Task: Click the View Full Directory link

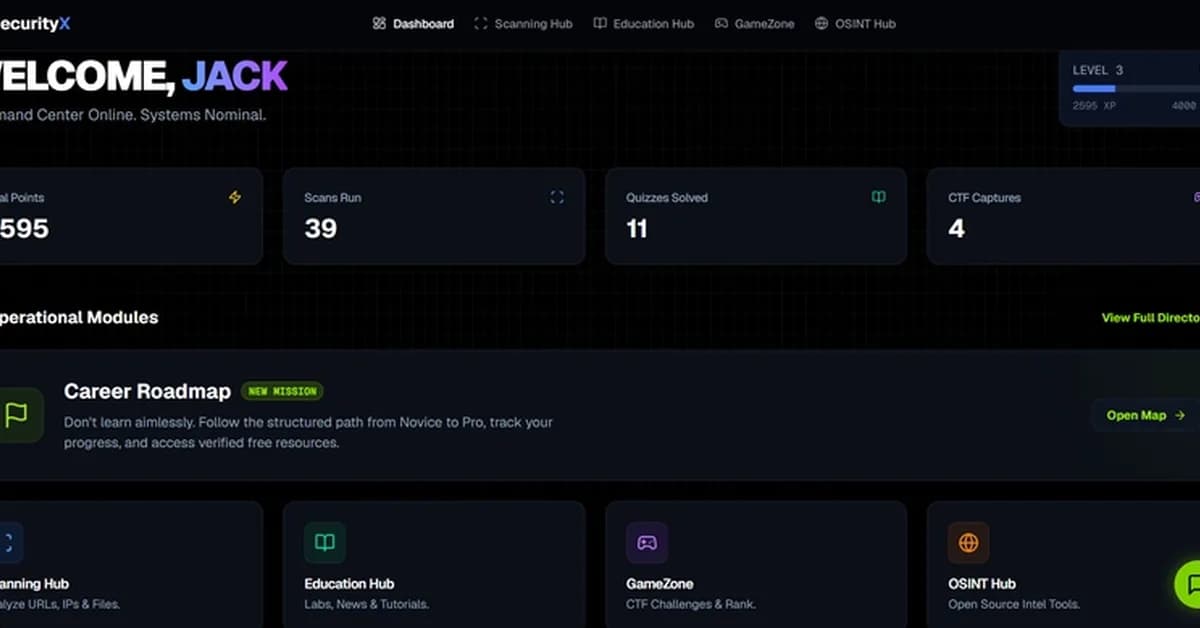Action: 1150,318
